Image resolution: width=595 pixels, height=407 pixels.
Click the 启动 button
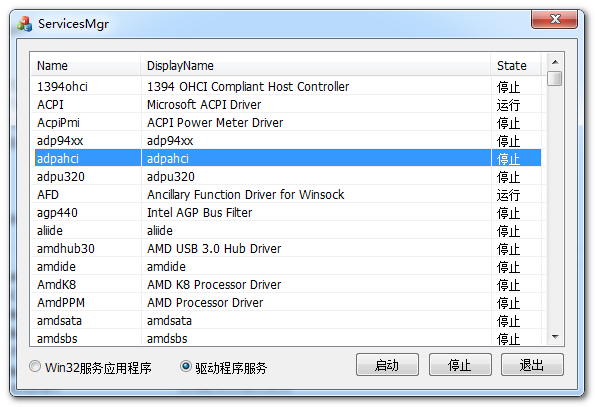coord(387,365)
